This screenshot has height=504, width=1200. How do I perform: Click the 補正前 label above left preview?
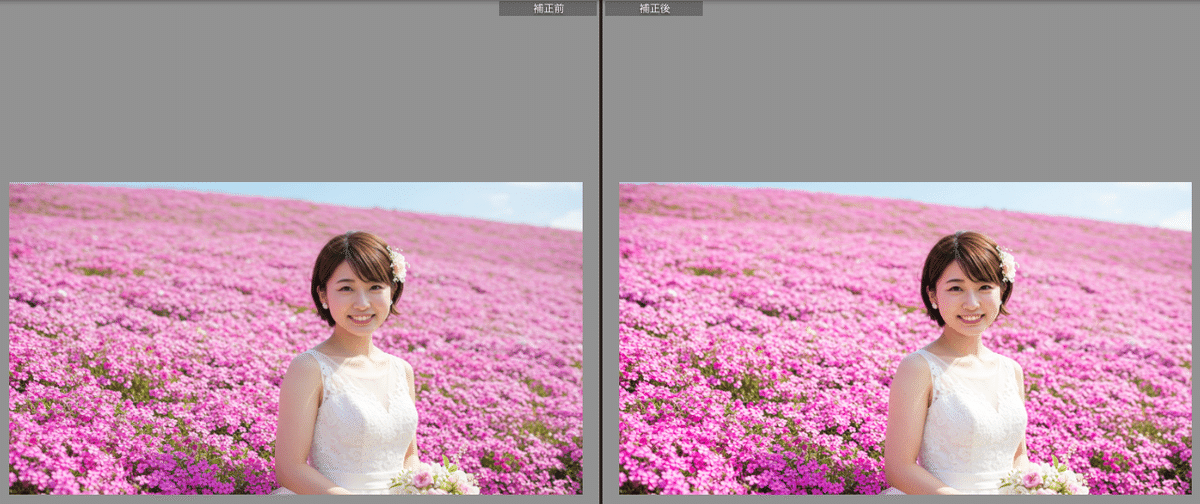(547, 8)
